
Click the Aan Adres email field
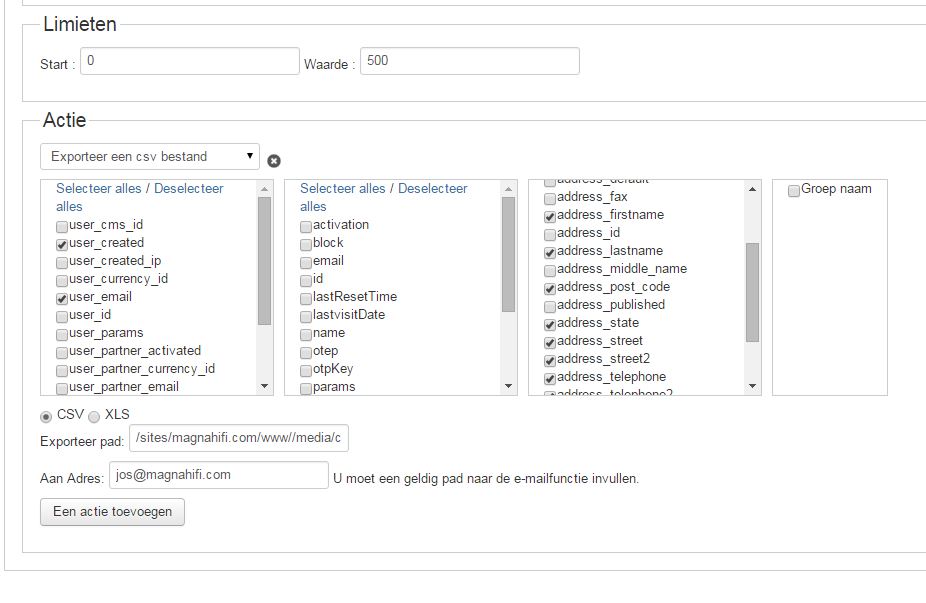pos(219,475)
